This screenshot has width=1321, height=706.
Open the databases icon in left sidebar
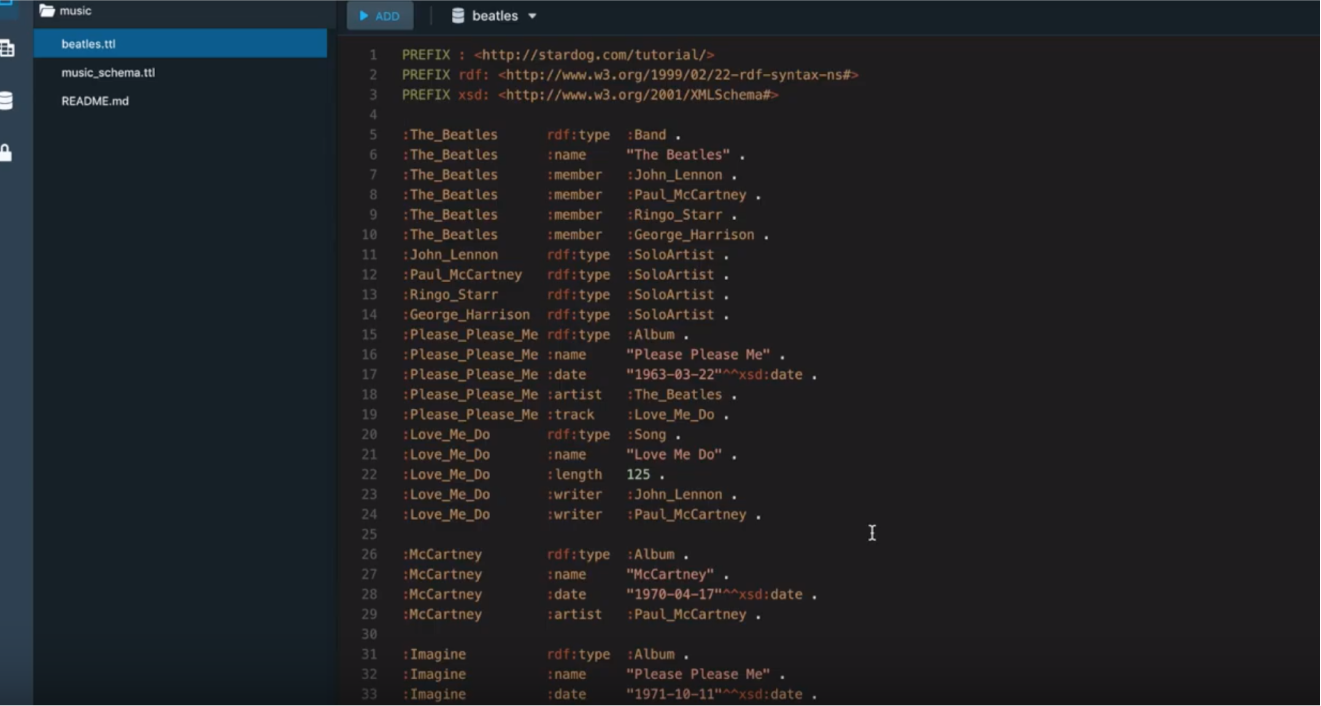pyautogui.click(x=6, y=101)
